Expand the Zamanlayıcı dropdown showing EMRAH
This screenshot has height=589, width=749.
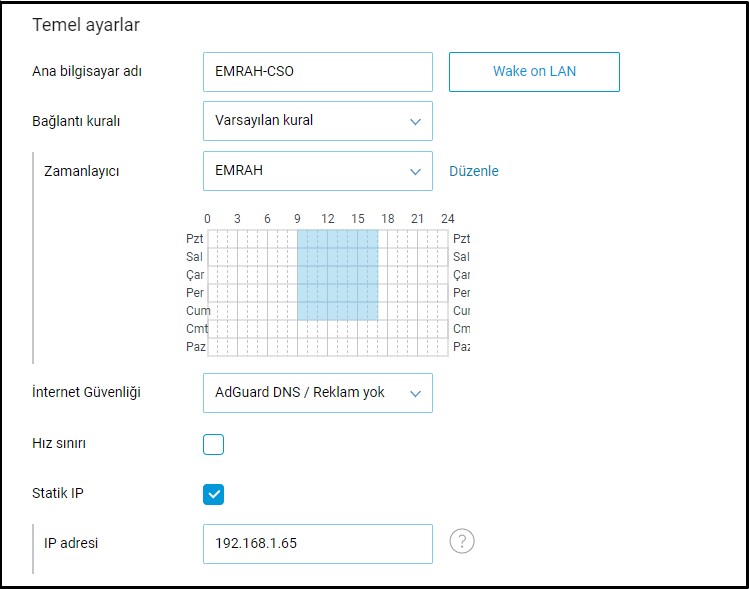(317, 171)
